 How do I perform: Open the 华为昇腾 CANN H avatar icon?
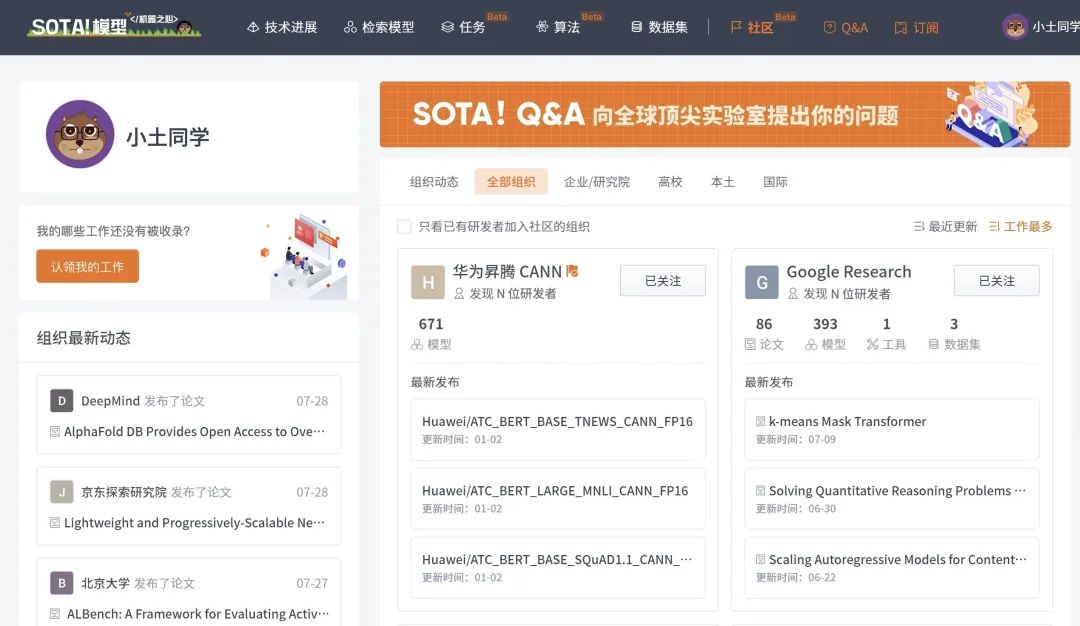tap(428, 282)
